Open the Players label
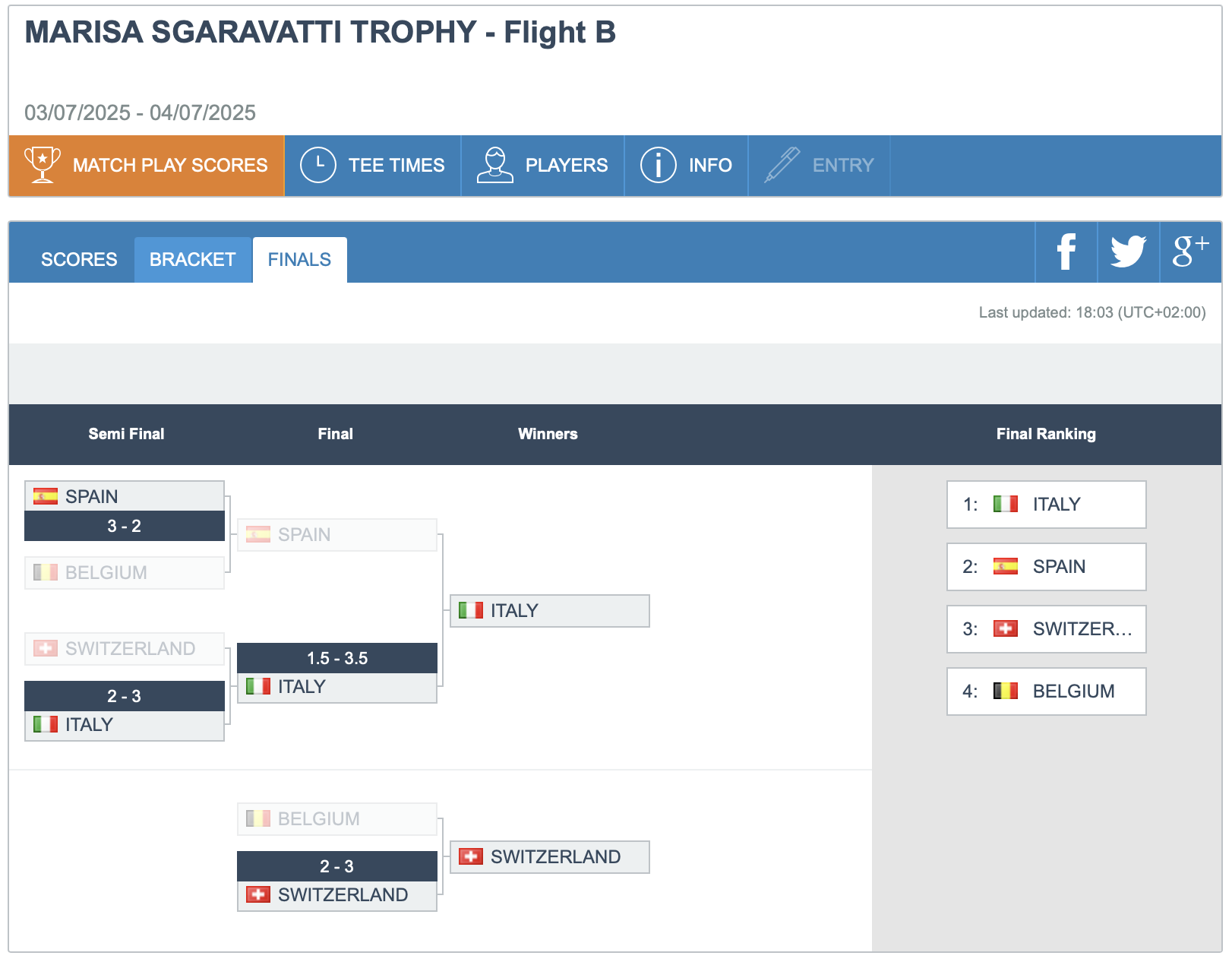 [567, 166]
